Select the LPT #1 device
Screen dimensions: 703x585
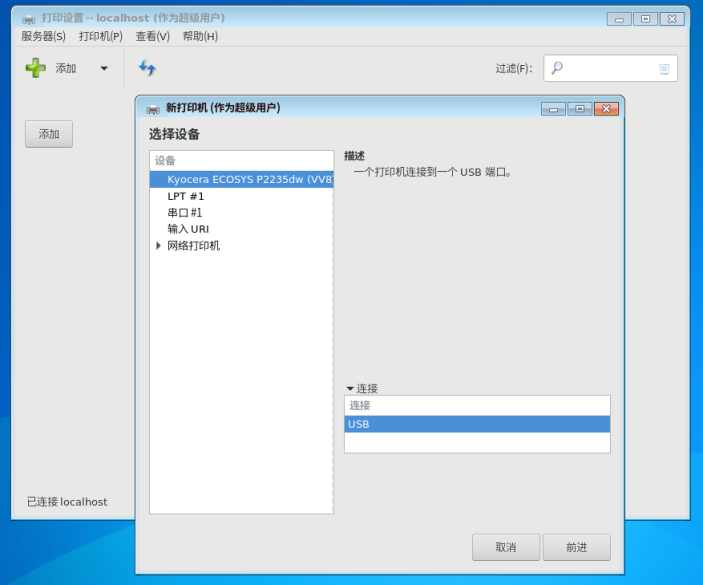coord(242,196)
